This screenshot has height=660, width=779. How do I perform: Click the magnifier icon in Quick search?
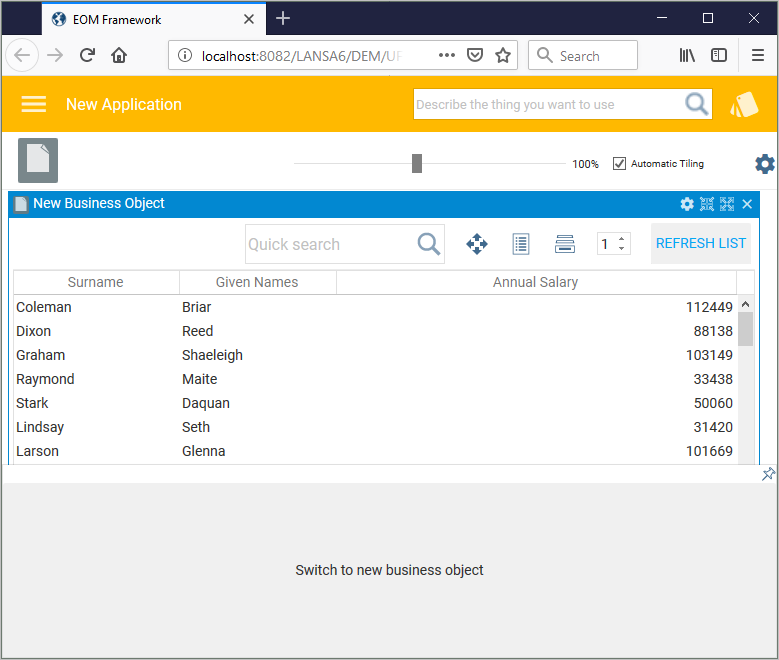[428, 244]
